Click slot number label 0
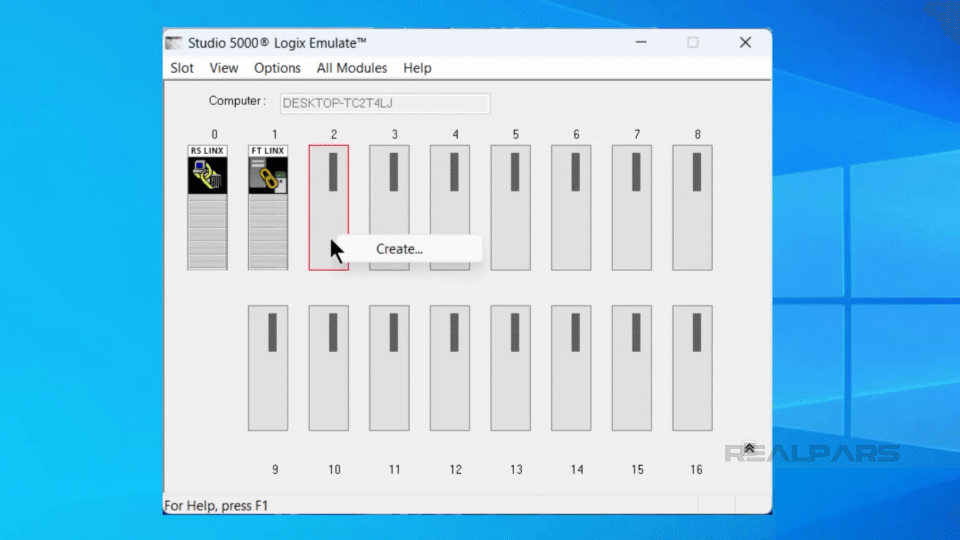 click(x=214, y=134)
